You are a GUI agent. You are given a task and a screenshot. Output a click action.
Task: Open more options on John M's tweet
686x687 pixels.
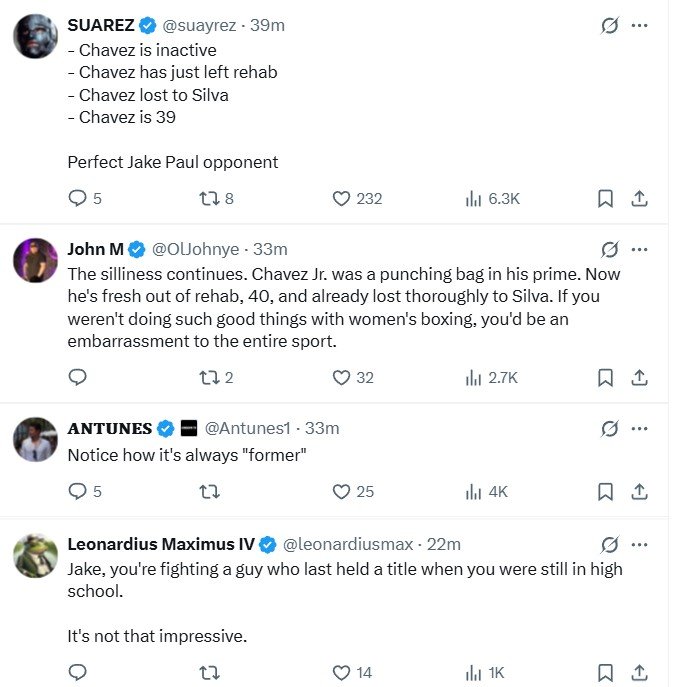pos(640,249)
